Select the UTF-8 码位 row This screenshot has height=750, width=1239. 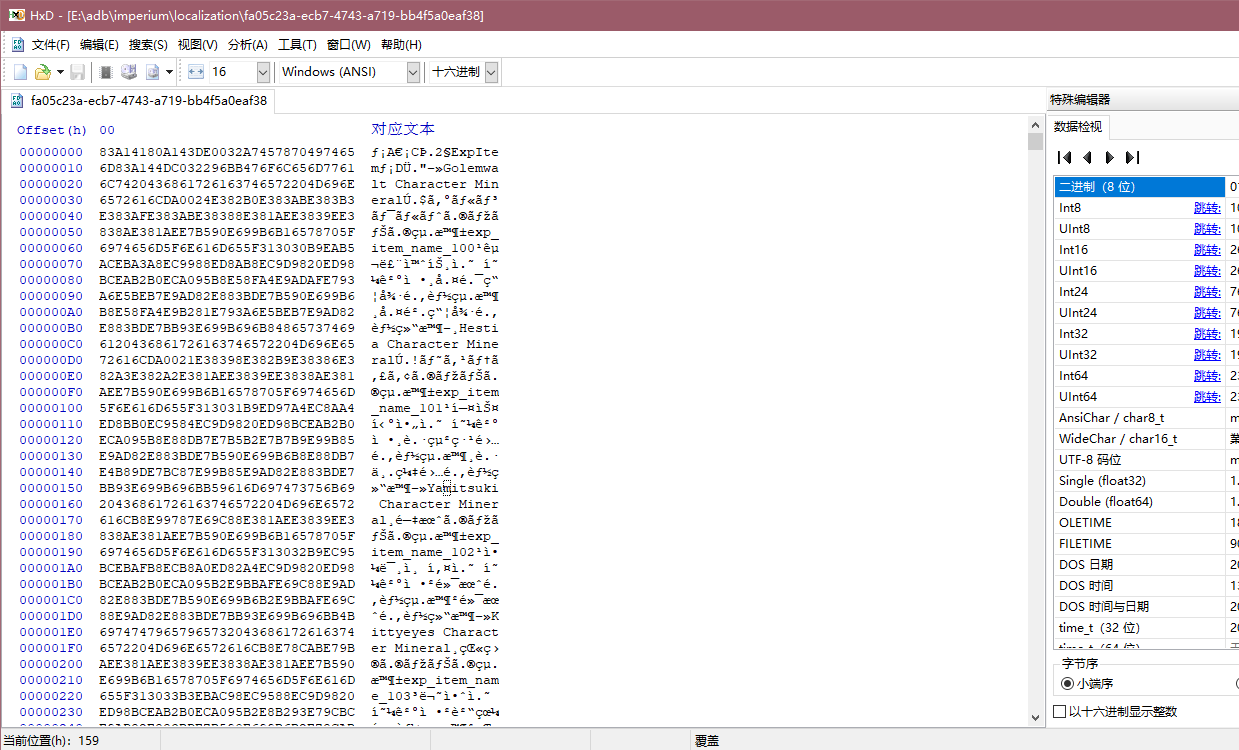[x=1146, y=460]
